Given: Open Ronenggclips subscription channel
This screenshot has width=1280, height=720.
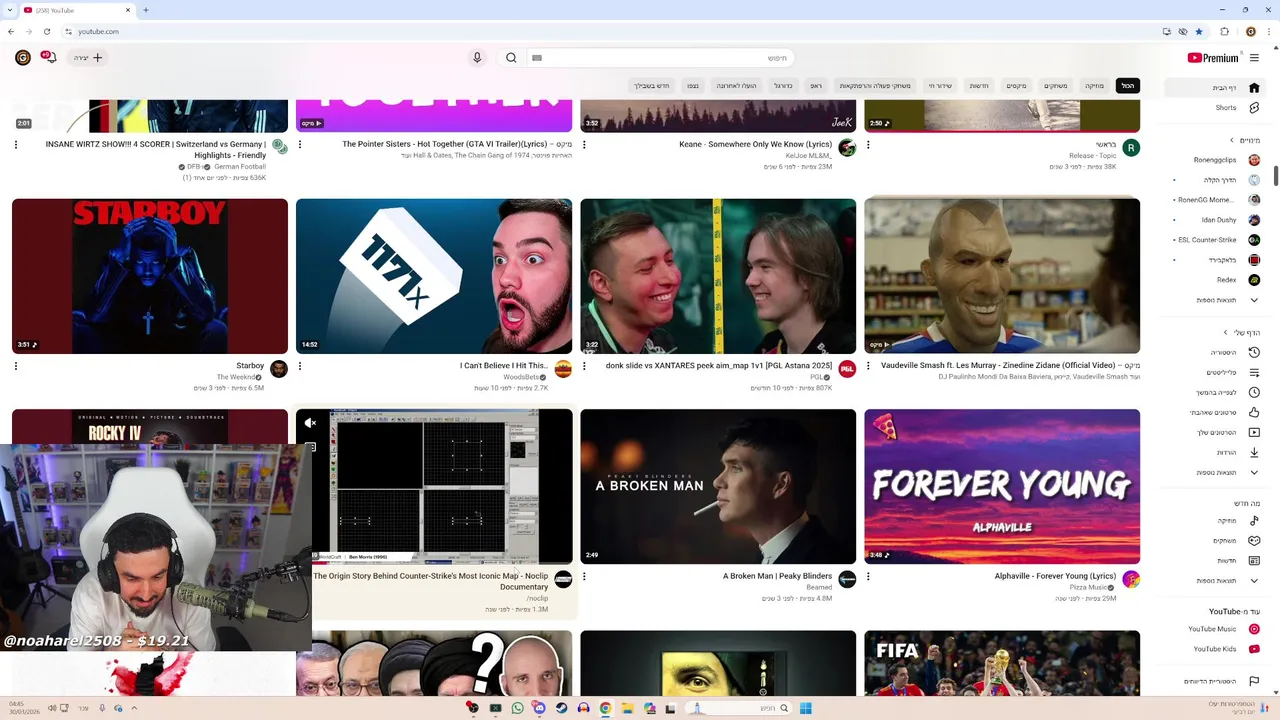Looking at the screenshot, I should click(1215, 160).
